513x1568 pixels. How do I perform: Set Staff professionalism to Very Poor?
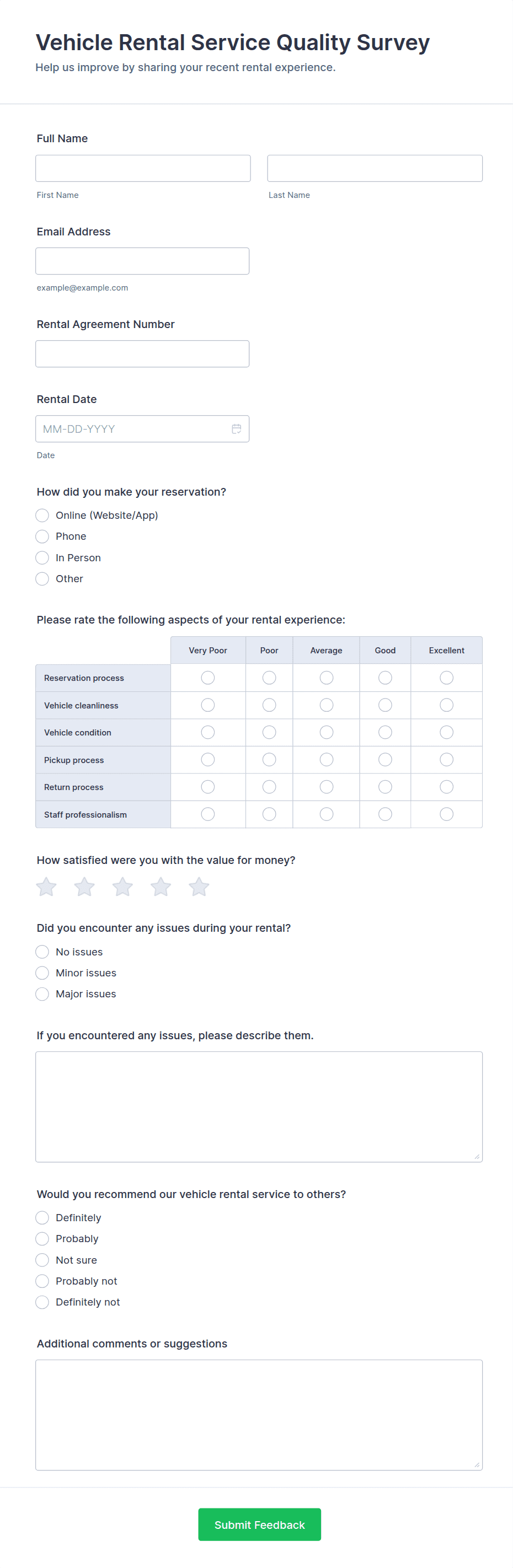[x=208, y=814]
